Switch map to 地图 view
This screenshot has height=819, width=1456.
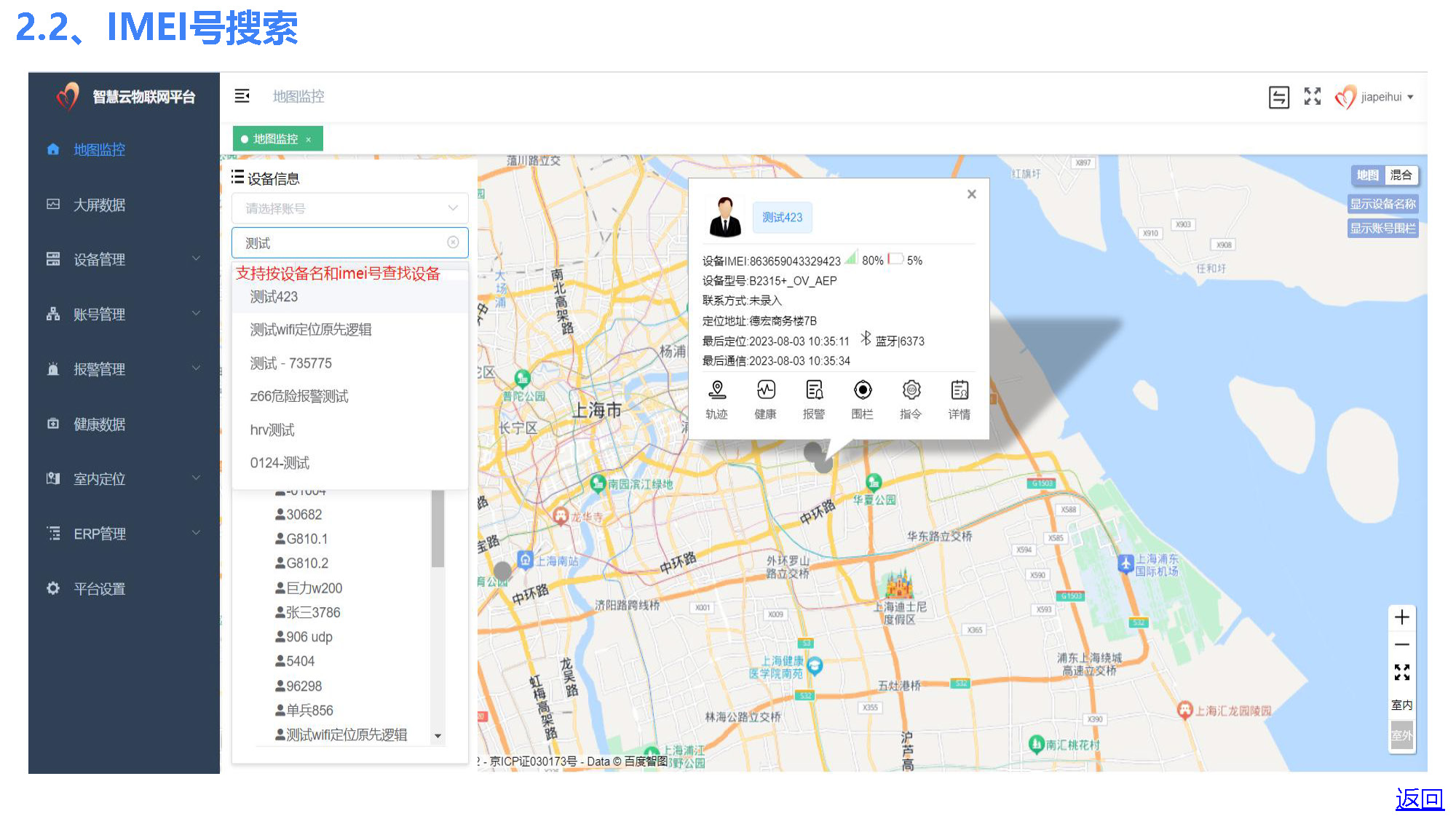1368,175
